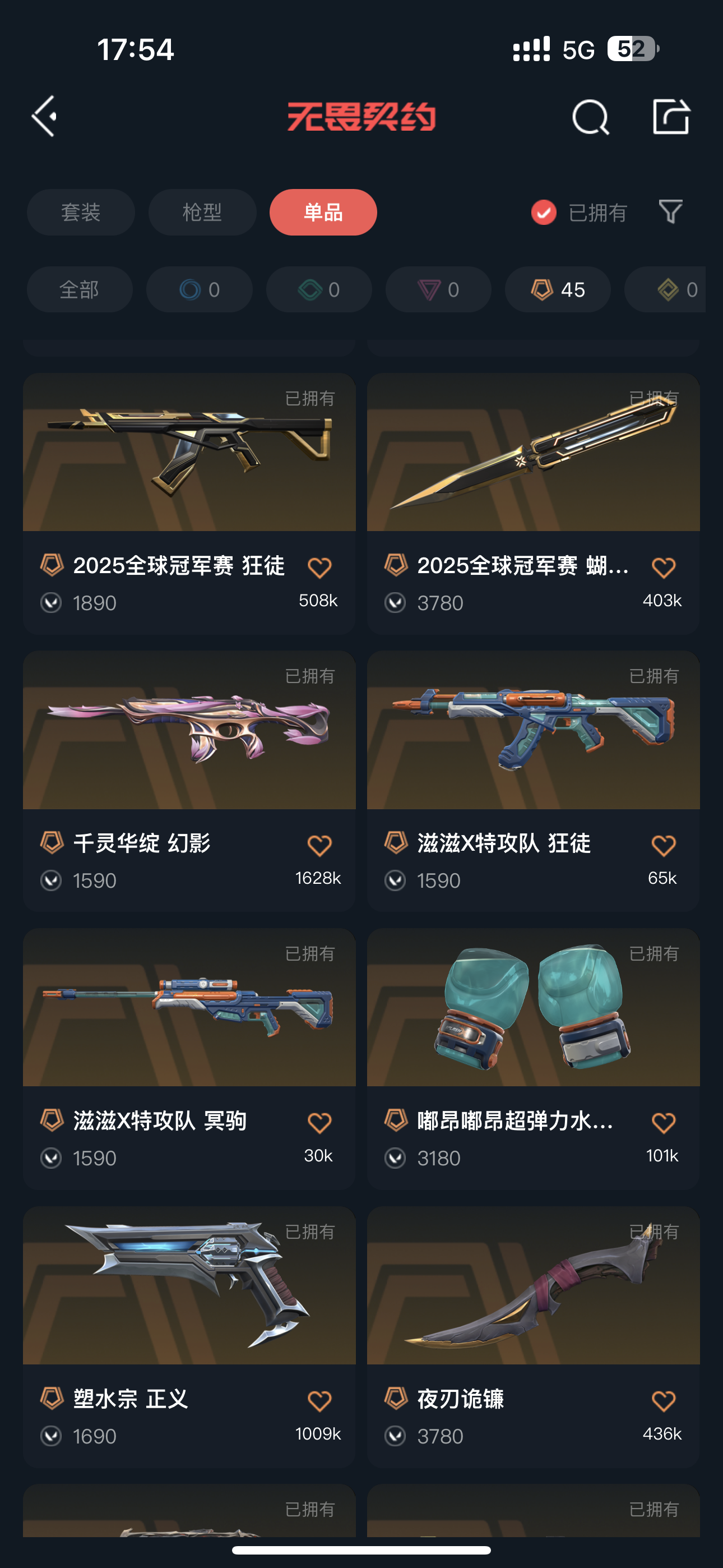This screenshot has height=1568, width=723.
Task: Switch to the 枪型 tab
Action: coord(202,212)
